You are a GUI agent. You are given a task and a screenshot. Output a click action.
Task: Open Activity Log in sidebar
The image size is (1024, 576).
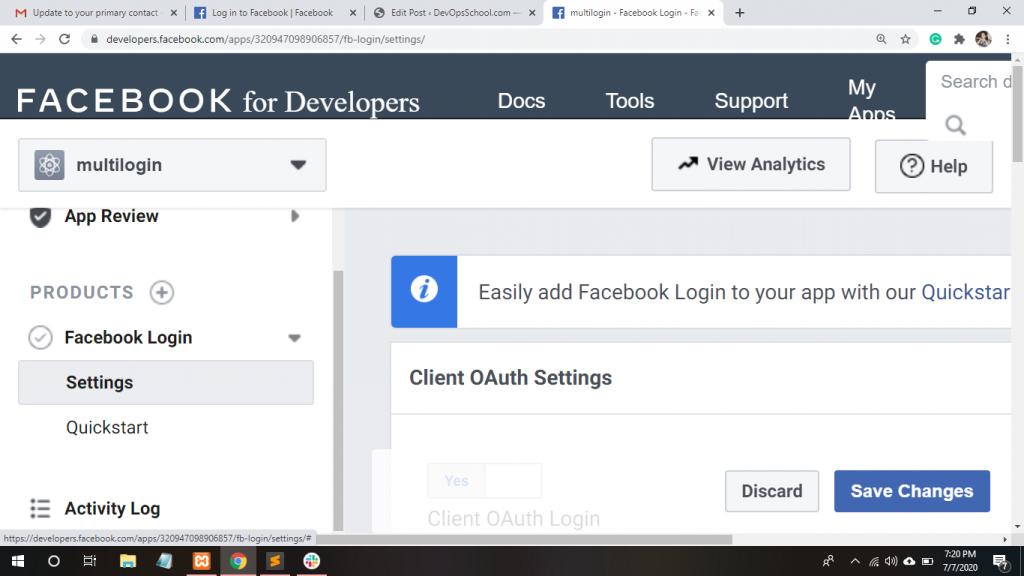point(112,508)
